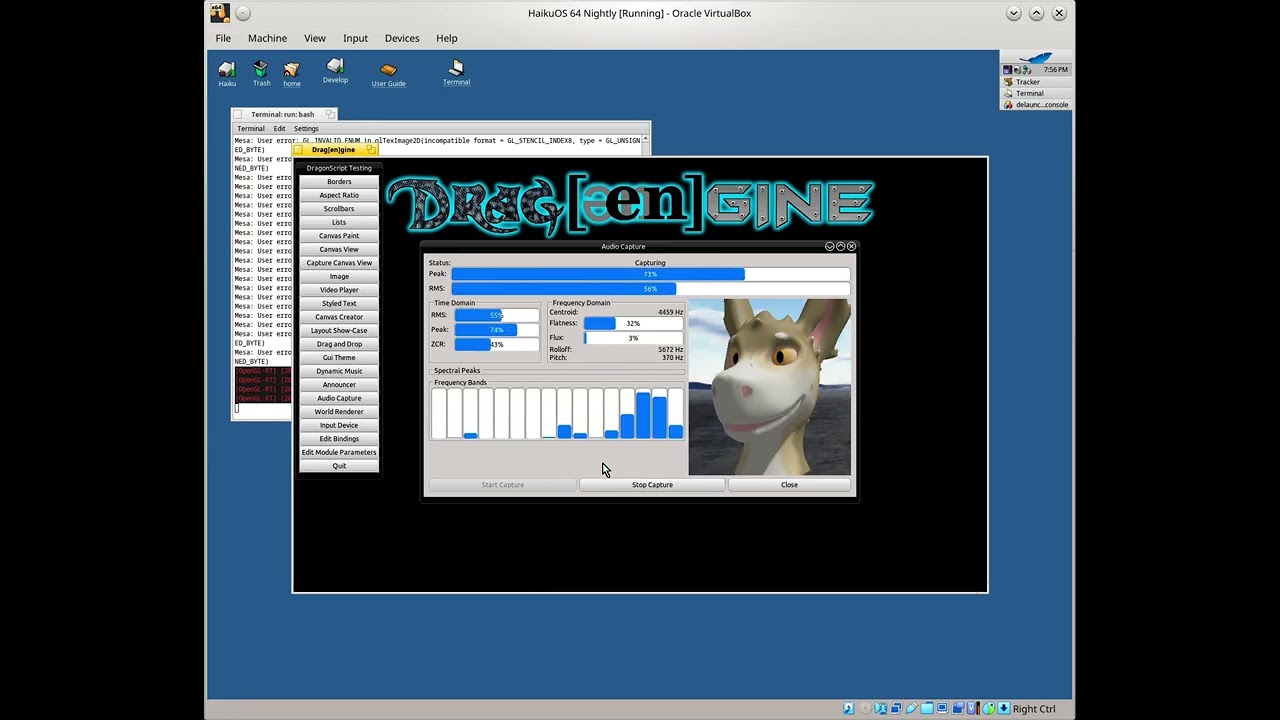Screen dimensions: 1280x720
Task: Launch the Terminal desktop icon
Action: pos(456,72)
